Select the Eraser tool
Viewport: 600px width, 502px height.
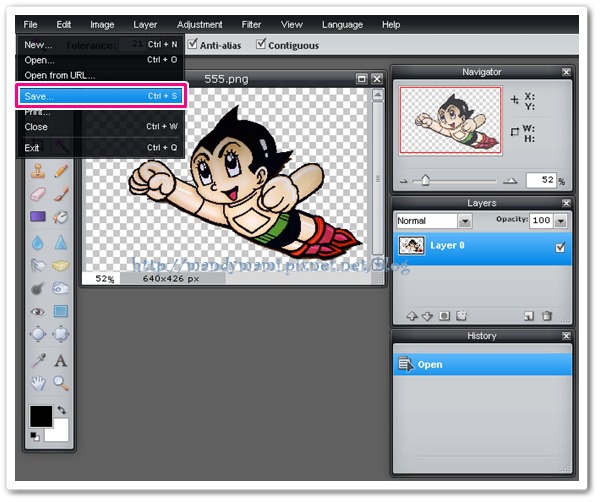(x=38, y=194)
